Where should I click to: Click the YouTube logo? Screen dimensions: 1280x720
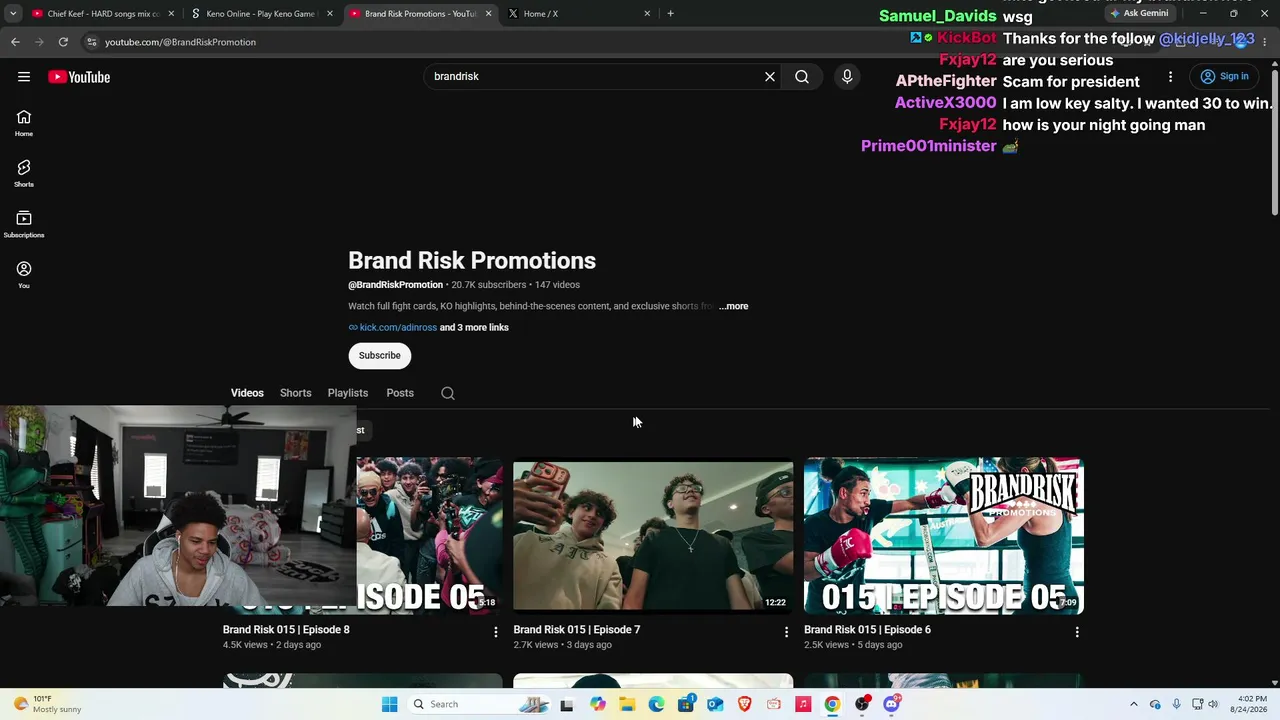[79, 77]
